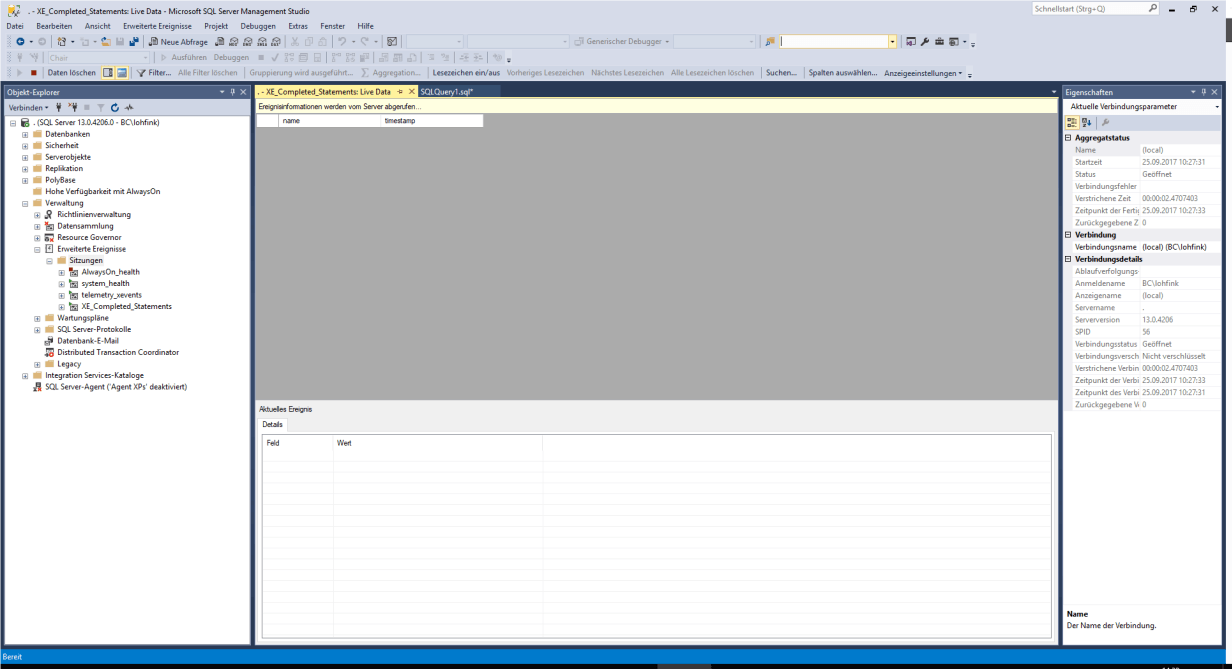Click the Daten löschen button
The height and width of the screenshot is (669, 1232).
(x=72, y=72)
